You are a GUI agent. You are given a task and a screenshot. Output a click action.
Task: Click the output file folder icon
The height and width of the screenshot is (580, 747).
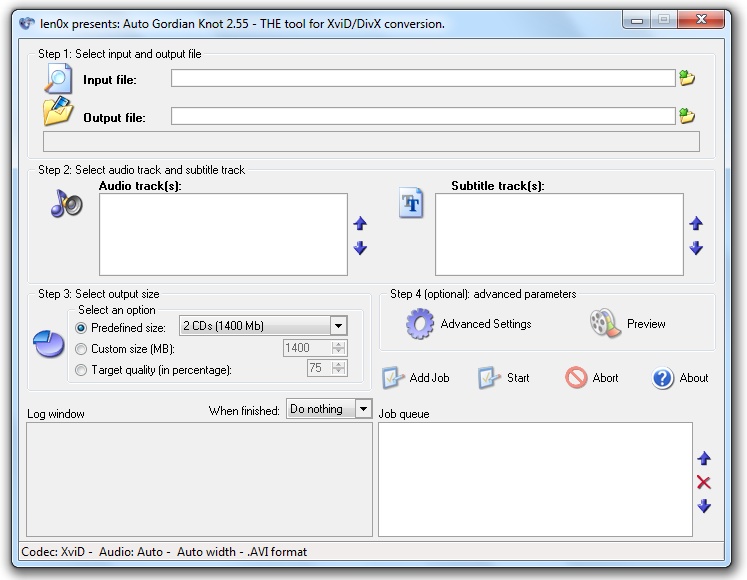pyautogui.click(x=58, y=112)
